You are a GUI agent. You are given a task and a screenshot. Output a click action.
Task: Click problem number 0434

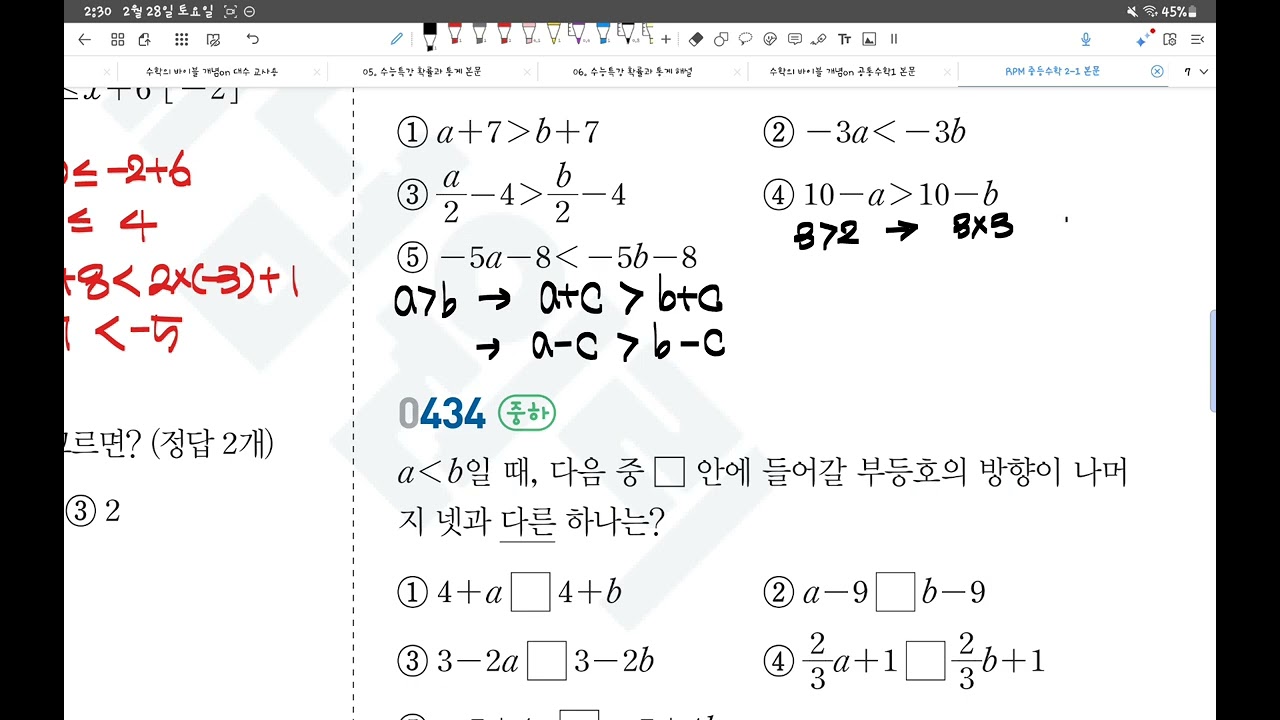441,414
